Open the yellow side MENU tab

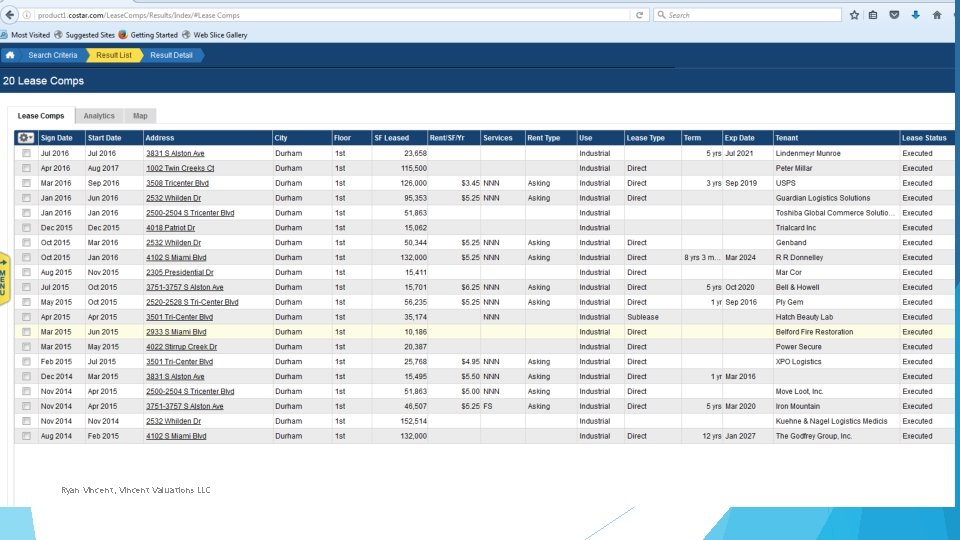pos(4,279)
